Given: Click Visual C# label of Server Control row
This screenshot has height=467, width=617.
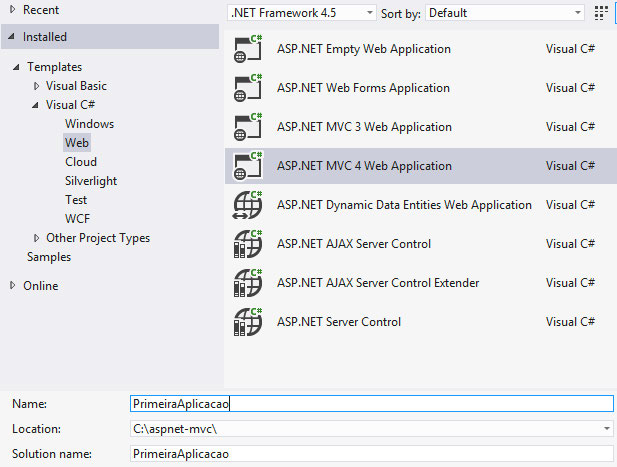Looking at the screenshot, I should coord(570,321).
